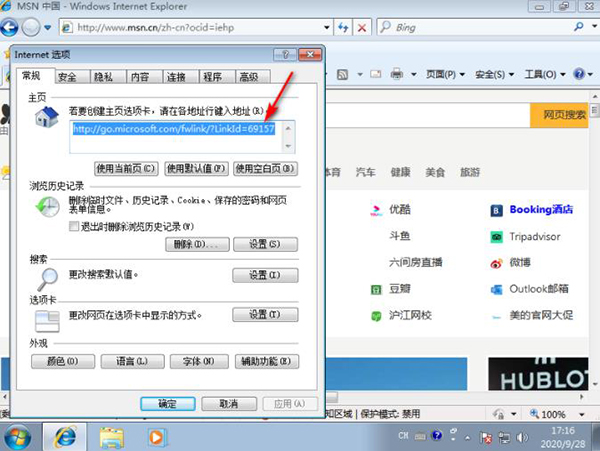Click the 使用空白页(B) button
This screenshot has height=451, width=600.
pos(265,169)
